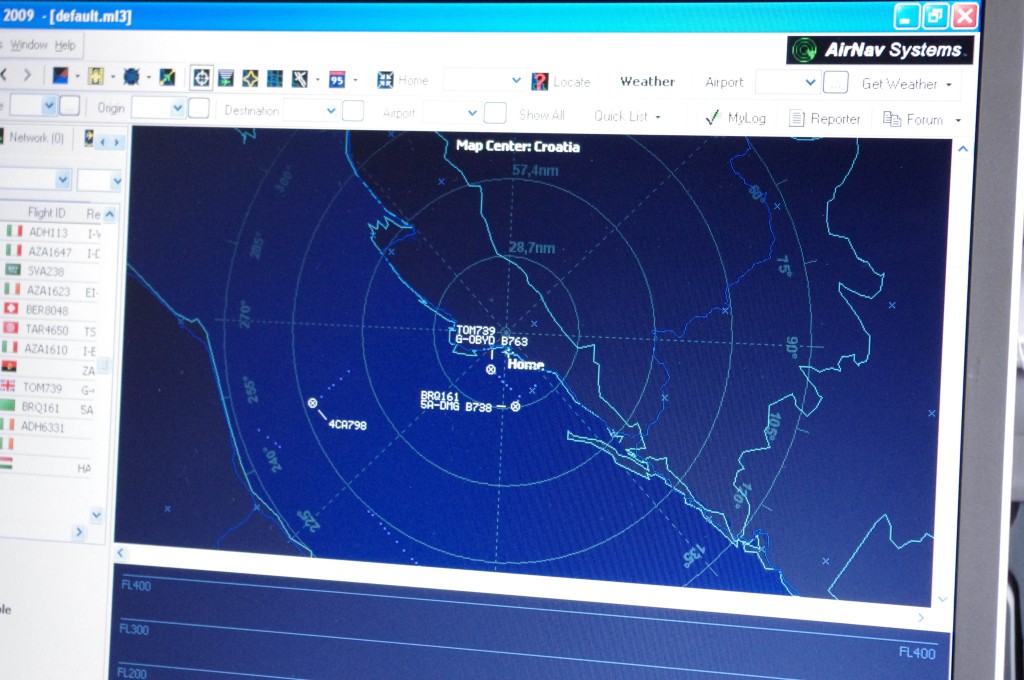Click the Forum button
Viewport: 1024px width, 680px height.
pyautogui.click(x=913, y=119)
